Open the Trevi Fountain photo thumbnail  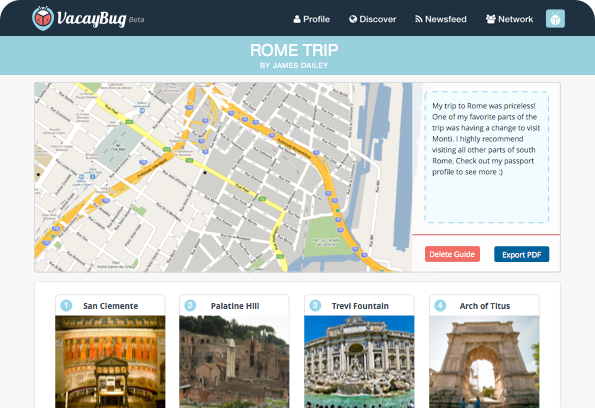pyautogui.click(x=359, y=362)
